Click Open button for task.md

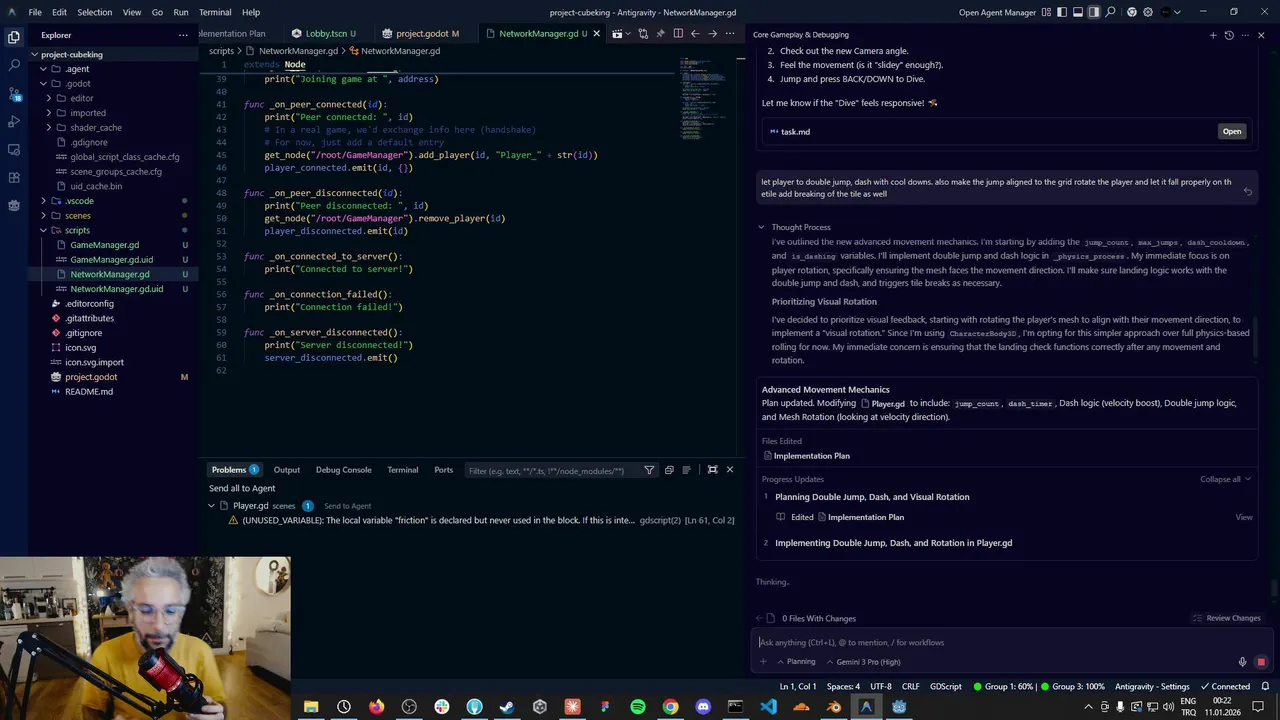(x=1232, y=131)
